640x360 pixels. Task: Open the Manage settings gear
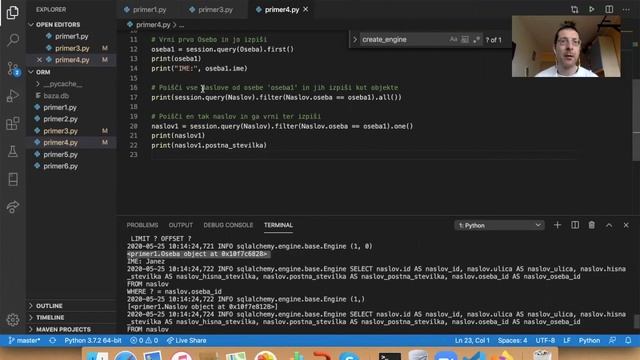point(13,320)
